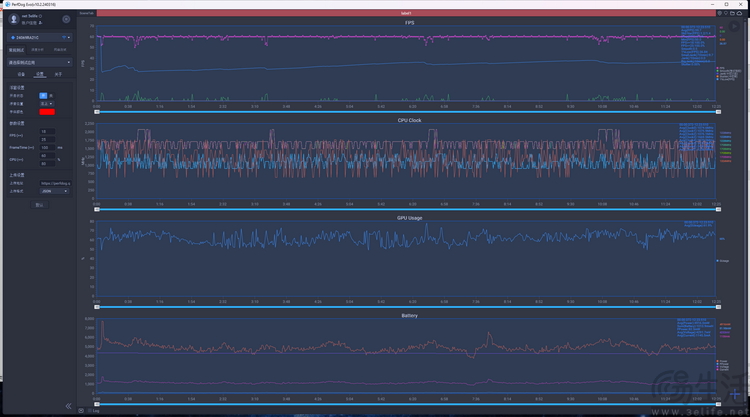Click the mail icon beside Log
Viewport: 750px width, 417px height.
pyautogui.click(x=83, y=410)
